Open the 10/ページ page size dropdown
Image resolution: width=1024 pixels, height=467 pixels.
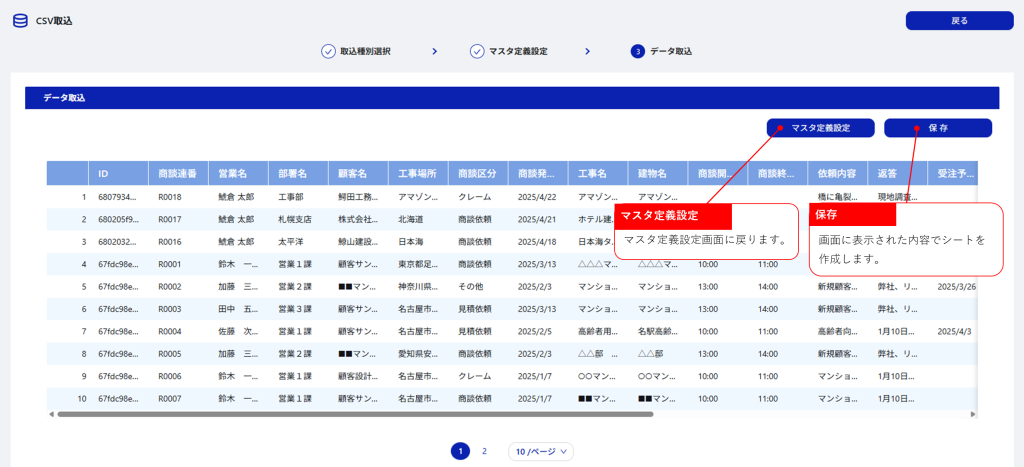[541, 451]
